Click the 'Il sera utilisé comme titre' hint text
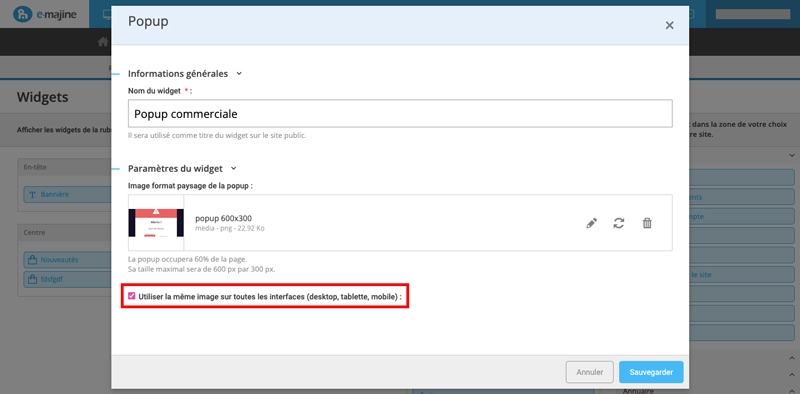Viewport: 800px width, 394px height. click(x=217, y=136)
